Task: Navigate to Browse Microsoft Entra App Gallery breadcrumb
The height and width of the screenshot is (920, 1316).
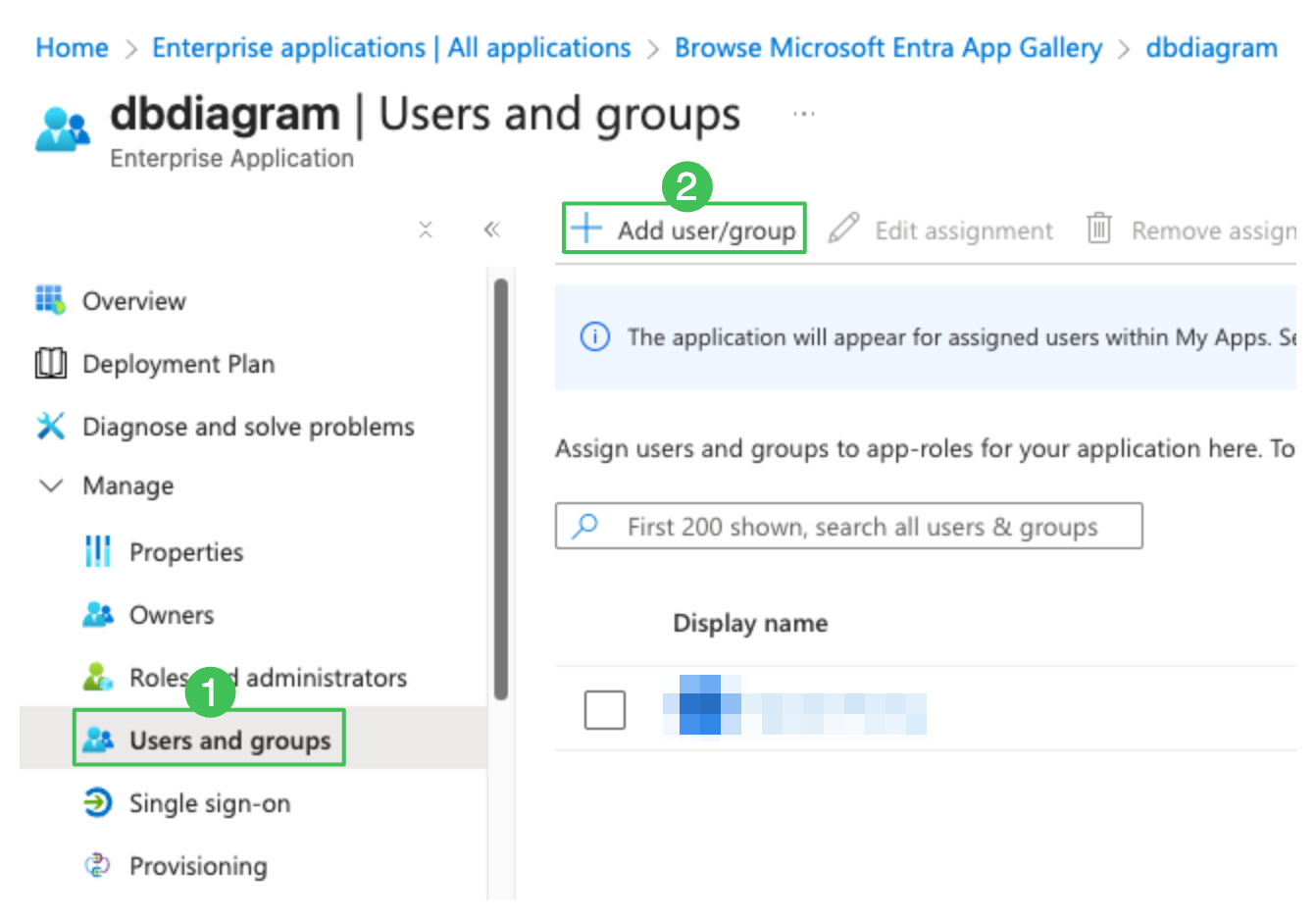Action: pos(887,47)
